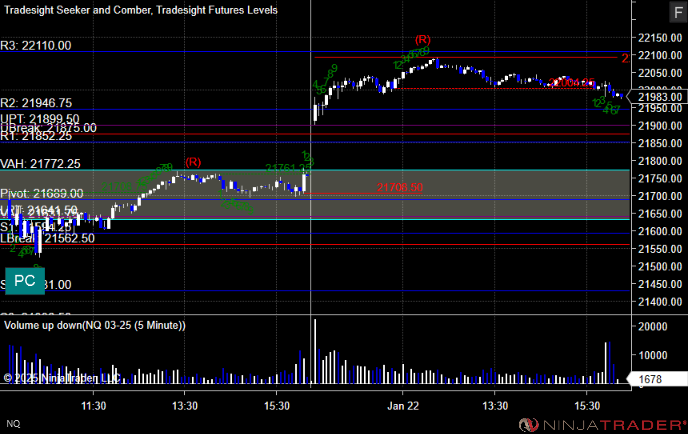Image resolution: width=688 pixels, height=434 pixels.
Task: Click the 13:30 time label after Jan 22
Action: (495, 406)
